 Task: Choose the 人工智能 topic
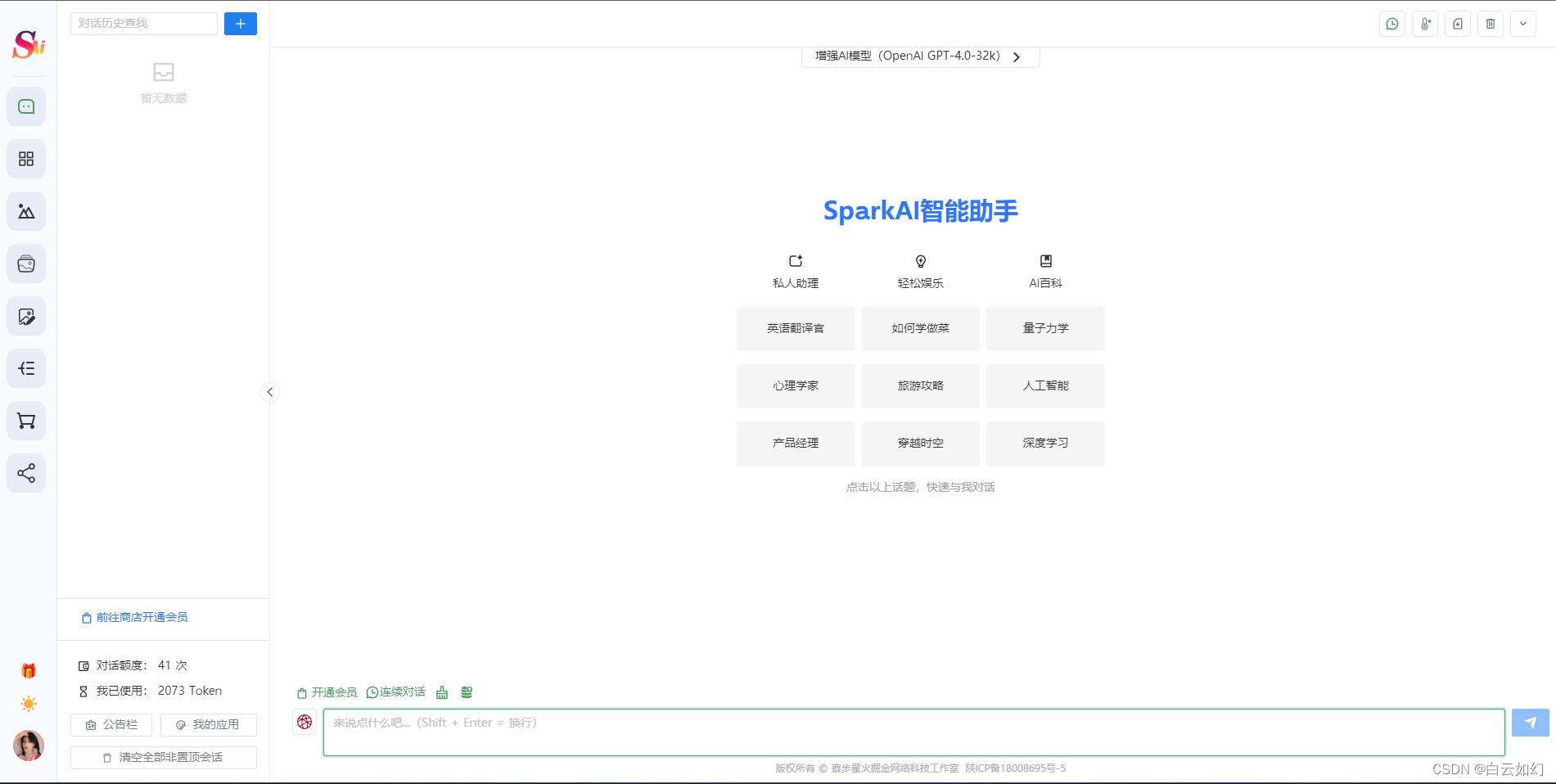(x=1045, y=385)
